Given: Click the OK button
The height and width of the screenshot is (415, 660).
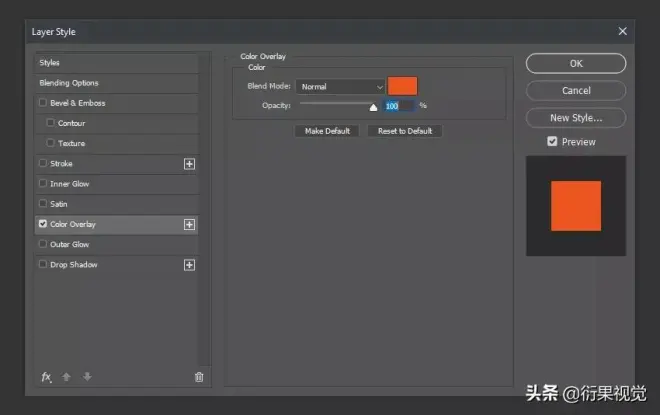Looking at the screenshot, I should pos(576,64).
